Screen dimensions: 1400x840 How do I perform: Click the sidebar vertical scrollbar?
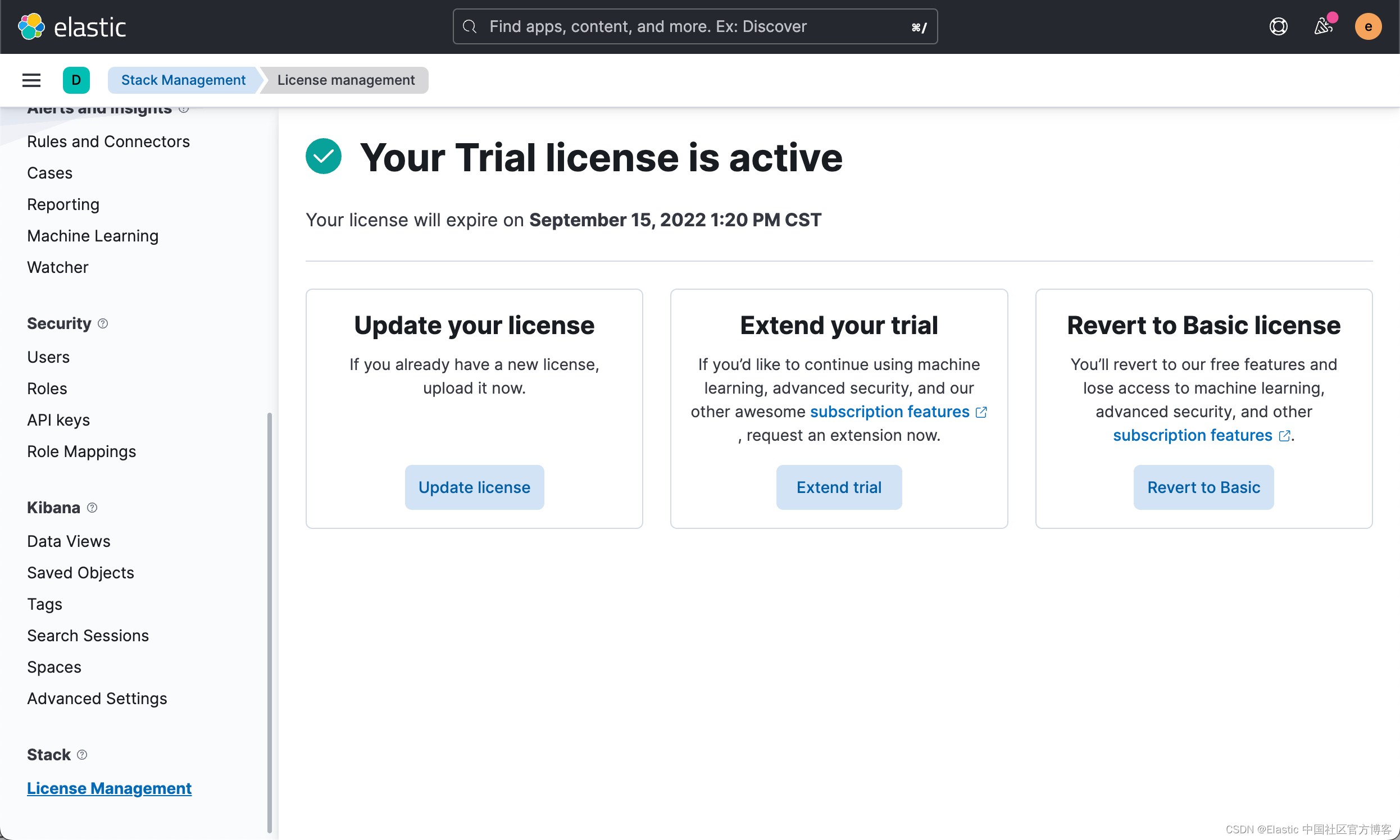[x=270, y=623]
